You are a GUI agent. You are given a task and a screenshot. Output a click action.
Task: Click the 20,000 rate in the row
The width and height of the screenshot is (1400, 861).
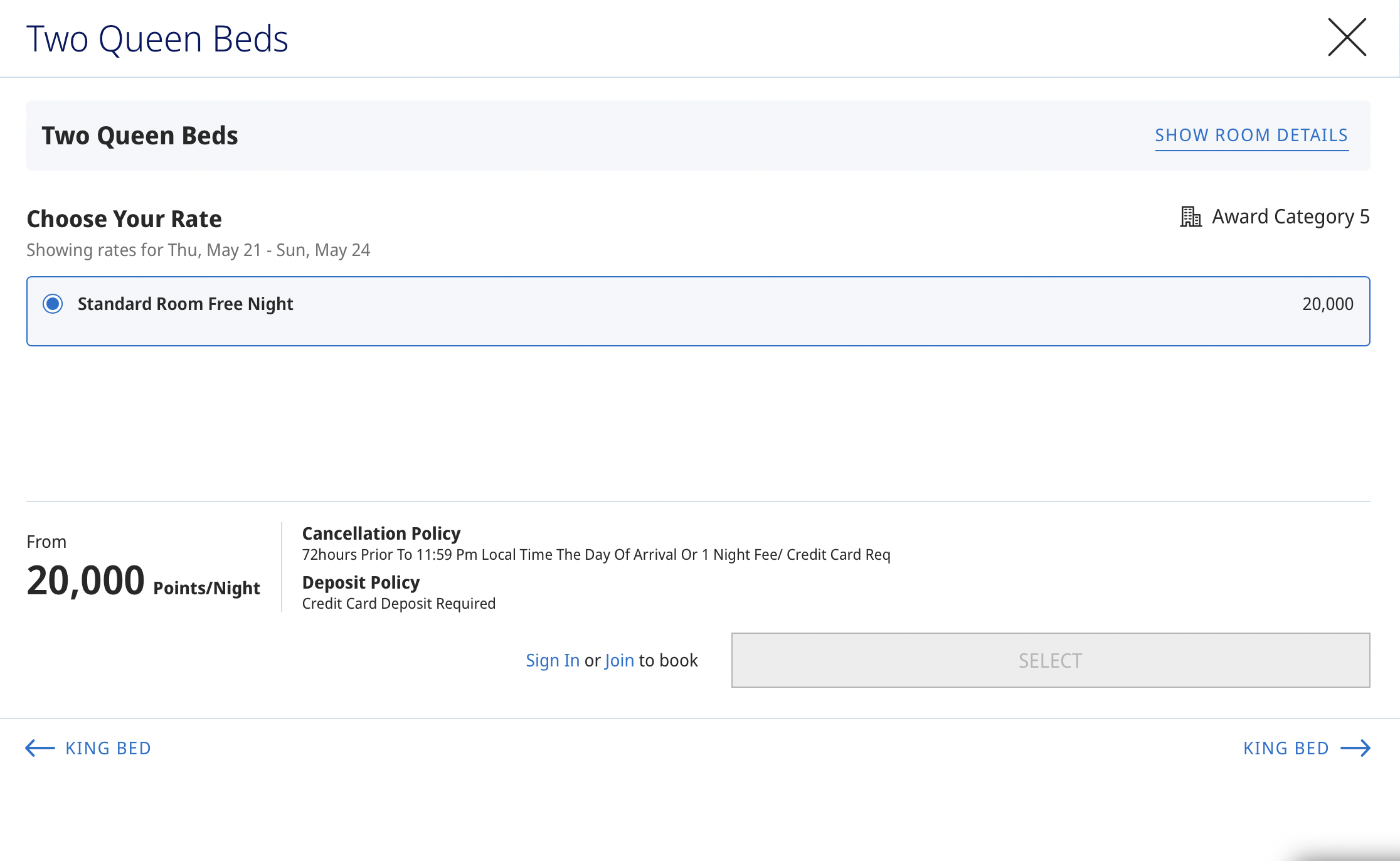coord(1327,304)
